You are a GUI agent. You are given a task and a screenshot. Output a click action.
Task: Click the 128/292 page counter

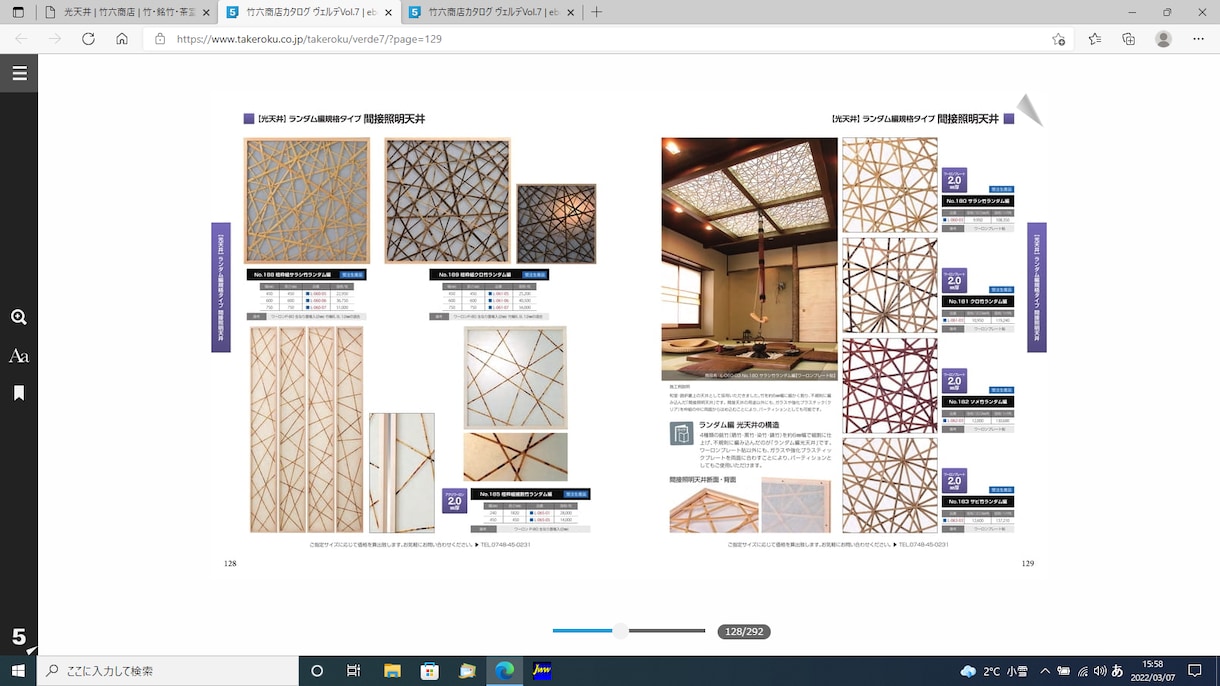pos(744,631)
